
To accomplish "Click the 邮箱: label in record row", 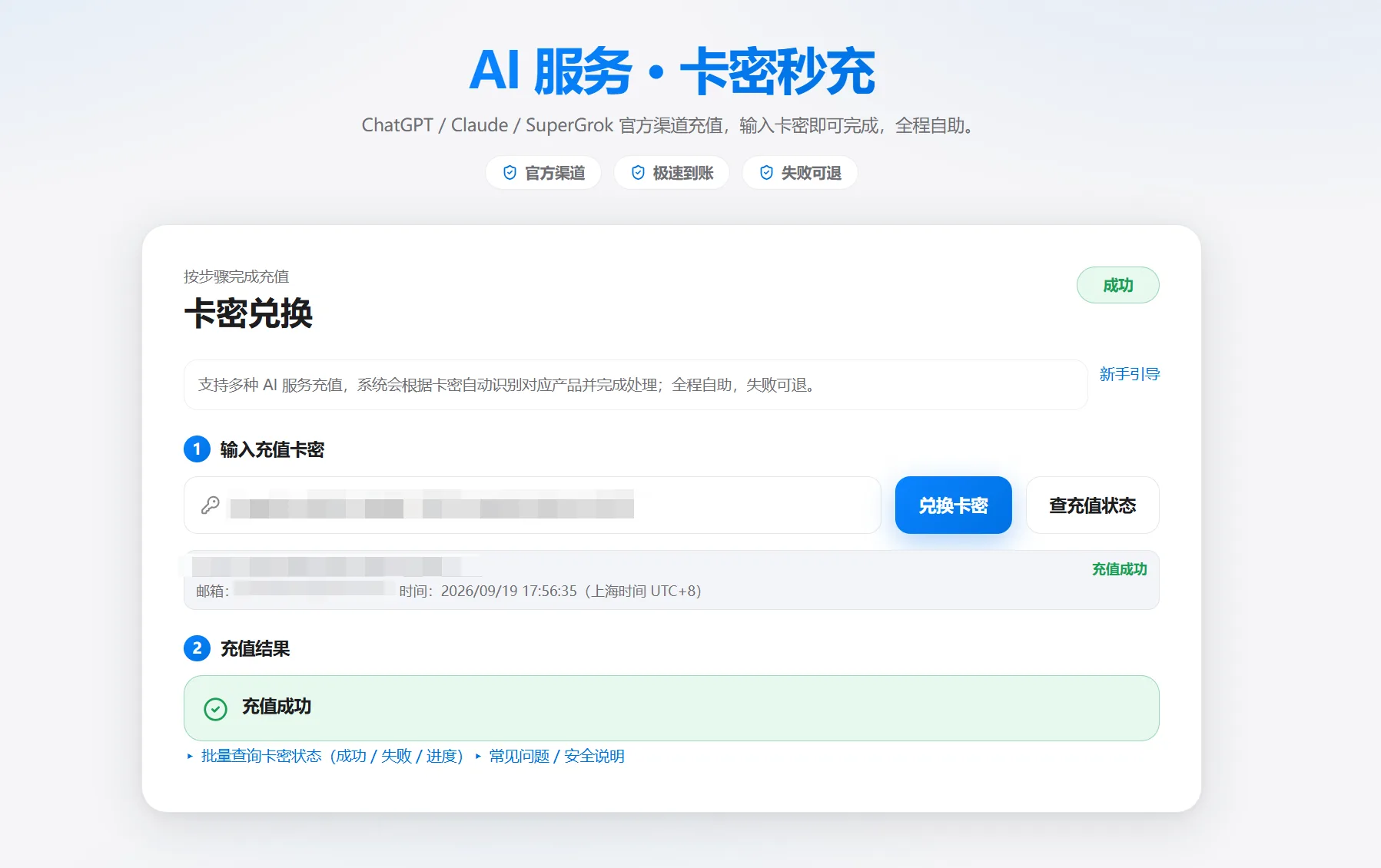I will coord(212,591).
